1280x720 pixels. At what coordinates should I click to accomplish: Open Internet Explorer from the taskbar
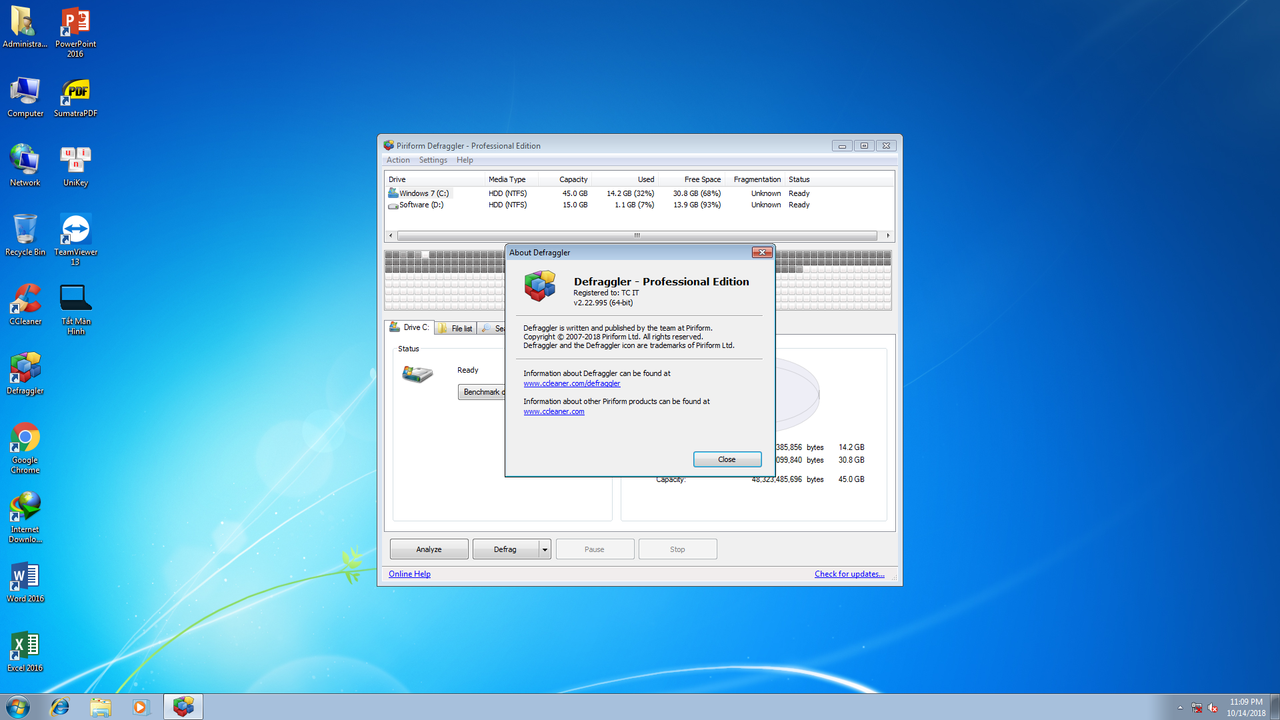pos(60,707)
